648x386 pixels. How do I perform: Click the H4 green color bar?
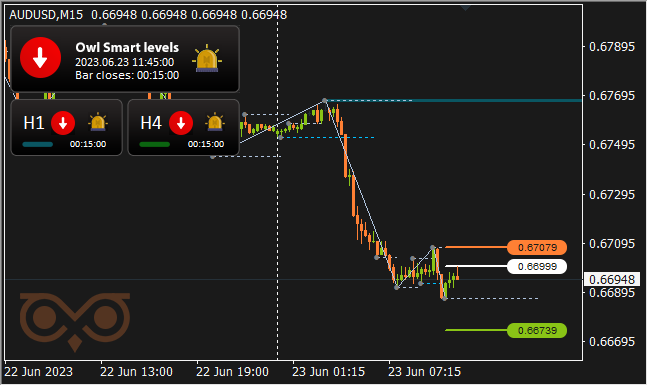pos(155,145)
